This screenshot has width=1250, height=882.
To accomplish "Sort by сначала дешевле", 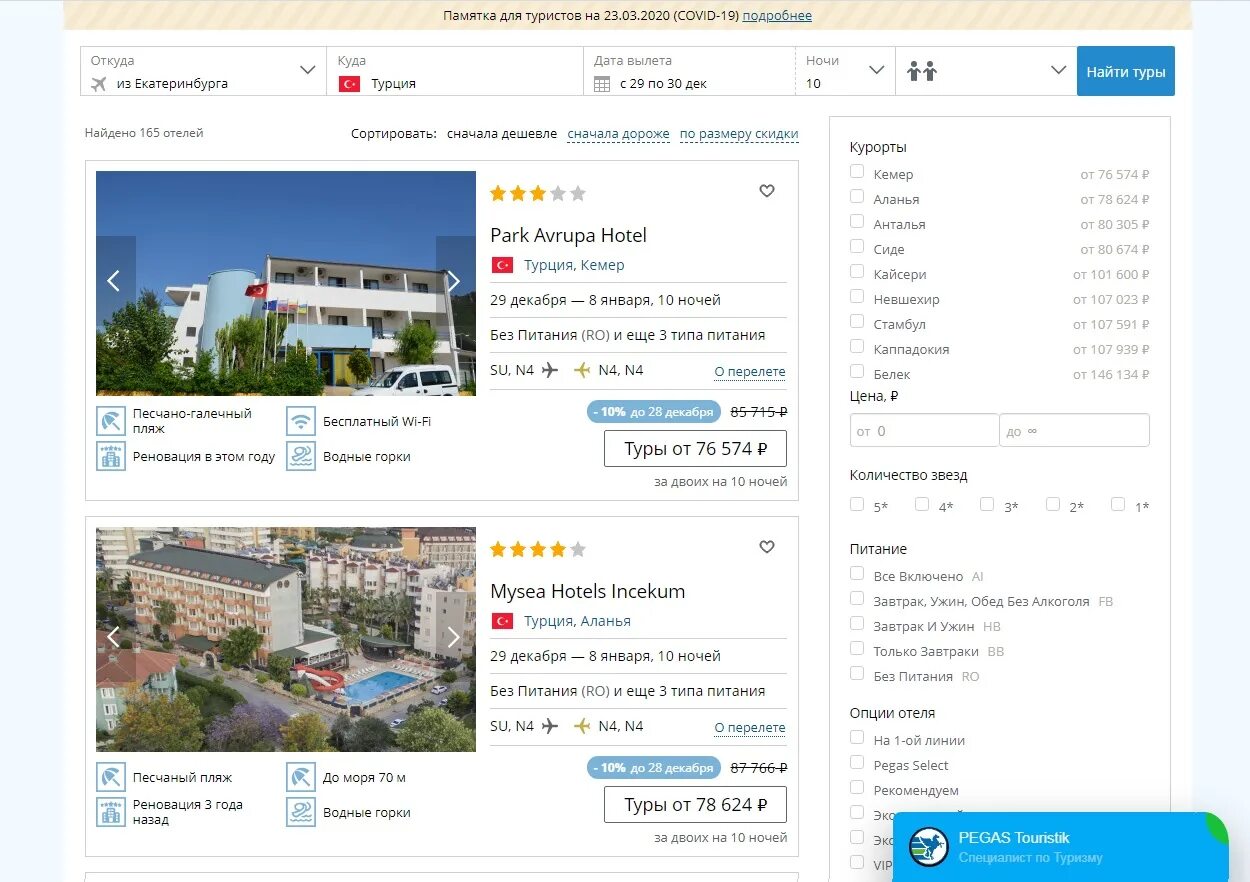I will click(x=502, y=133).
